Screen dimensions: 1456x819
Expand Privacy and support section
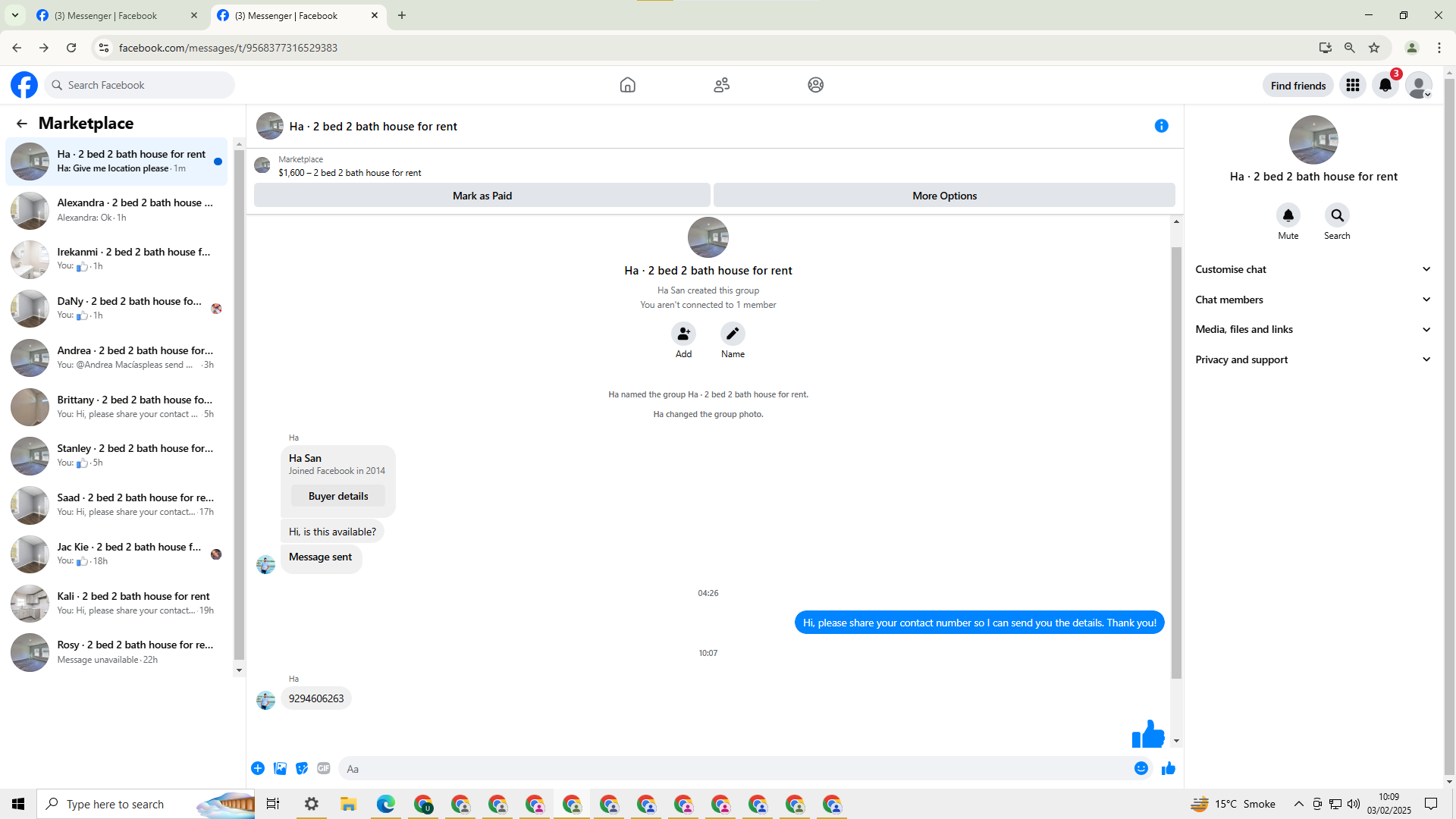[1313, 359]
